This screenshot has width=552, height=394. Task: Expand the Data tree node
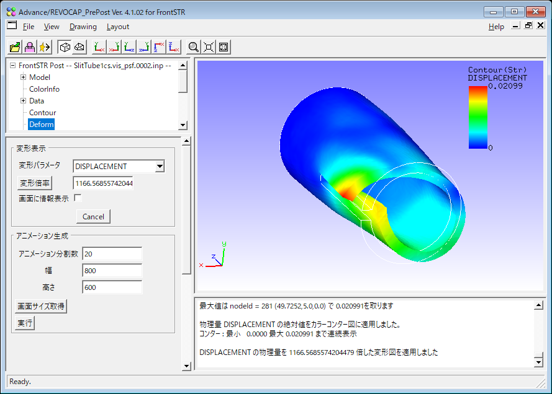pos(23,101)
